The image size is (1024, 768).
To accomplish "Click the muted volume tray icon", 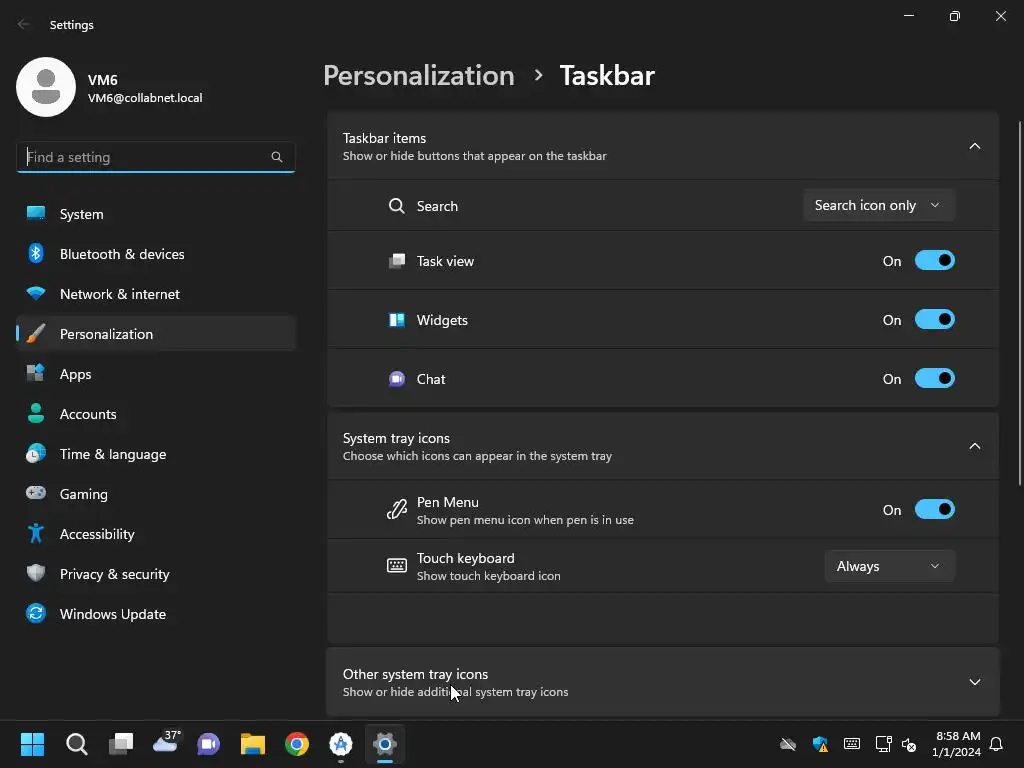I will coord(909,744).
